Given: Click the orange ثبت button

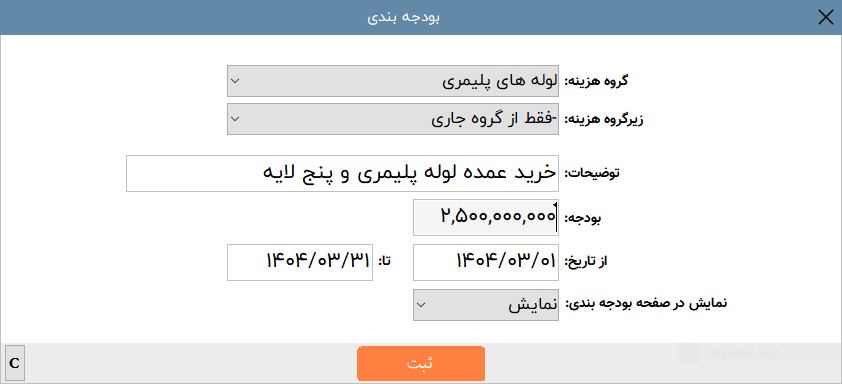Looking at the screenshot, I should point(421,364).
